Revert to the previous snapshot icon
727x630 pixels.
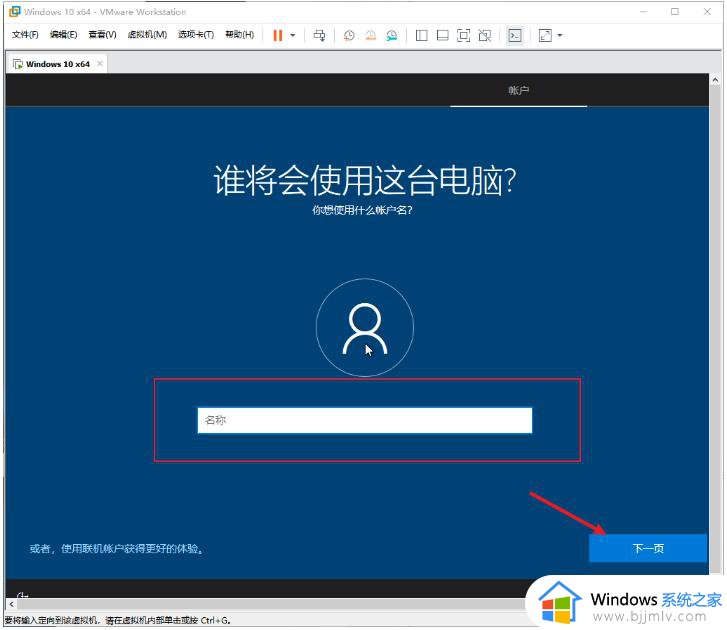370,35
